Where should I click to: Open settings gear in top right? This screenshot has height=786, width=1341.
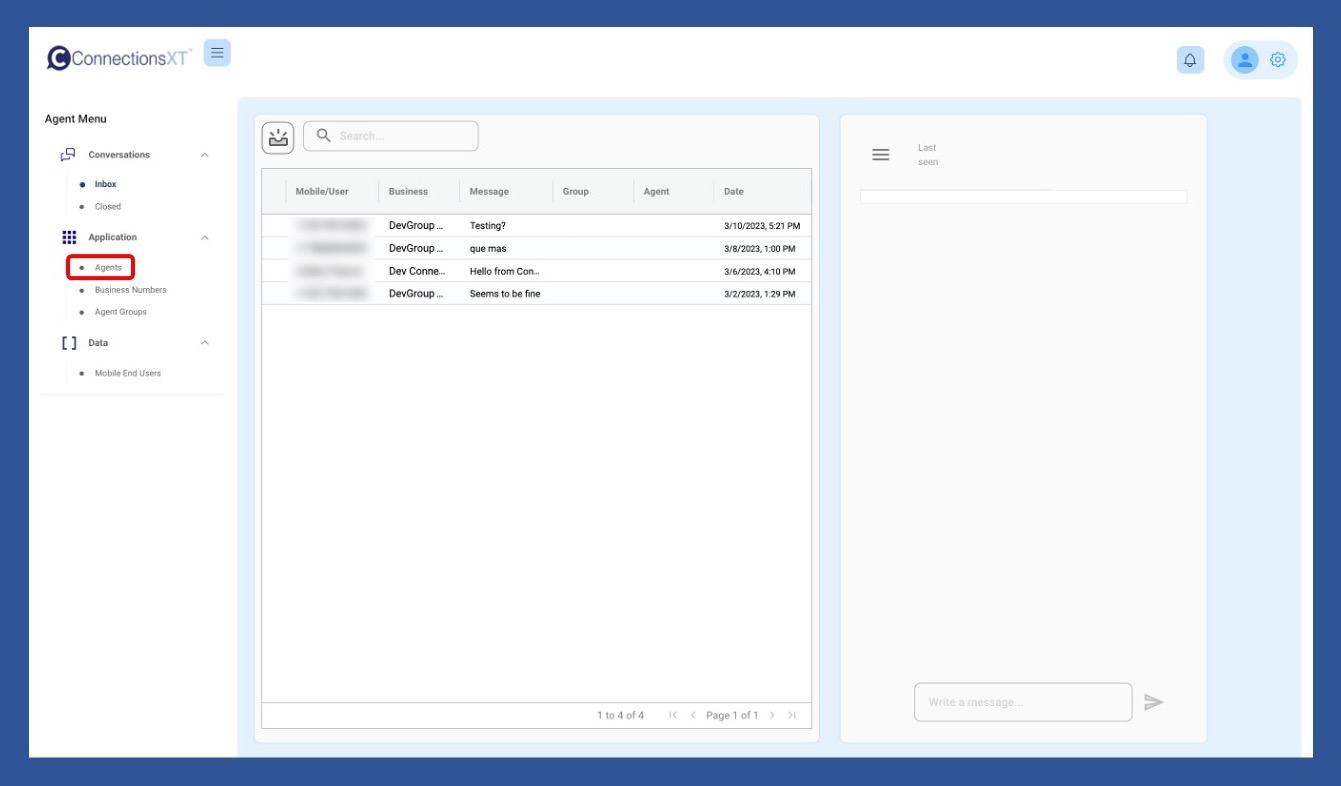tap(1277, 60)
